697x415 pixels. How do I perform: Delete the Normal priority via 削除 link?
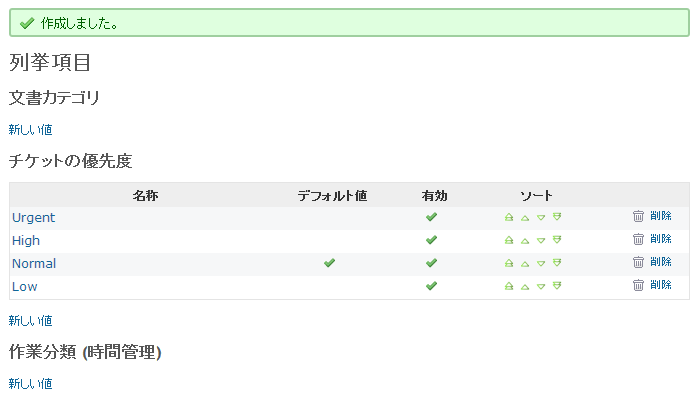pyautogui.click(x=661, y=262)
